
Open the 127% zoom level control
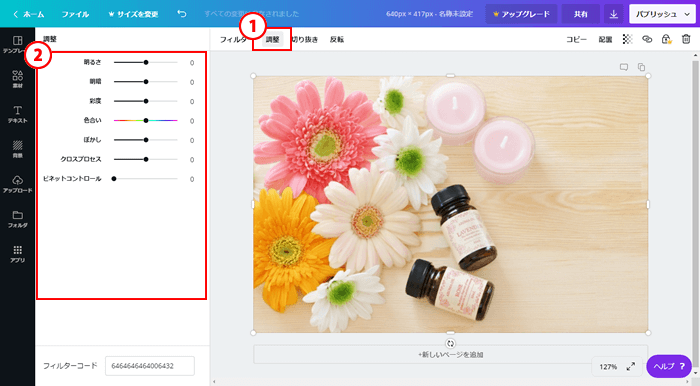pos(608,367)
